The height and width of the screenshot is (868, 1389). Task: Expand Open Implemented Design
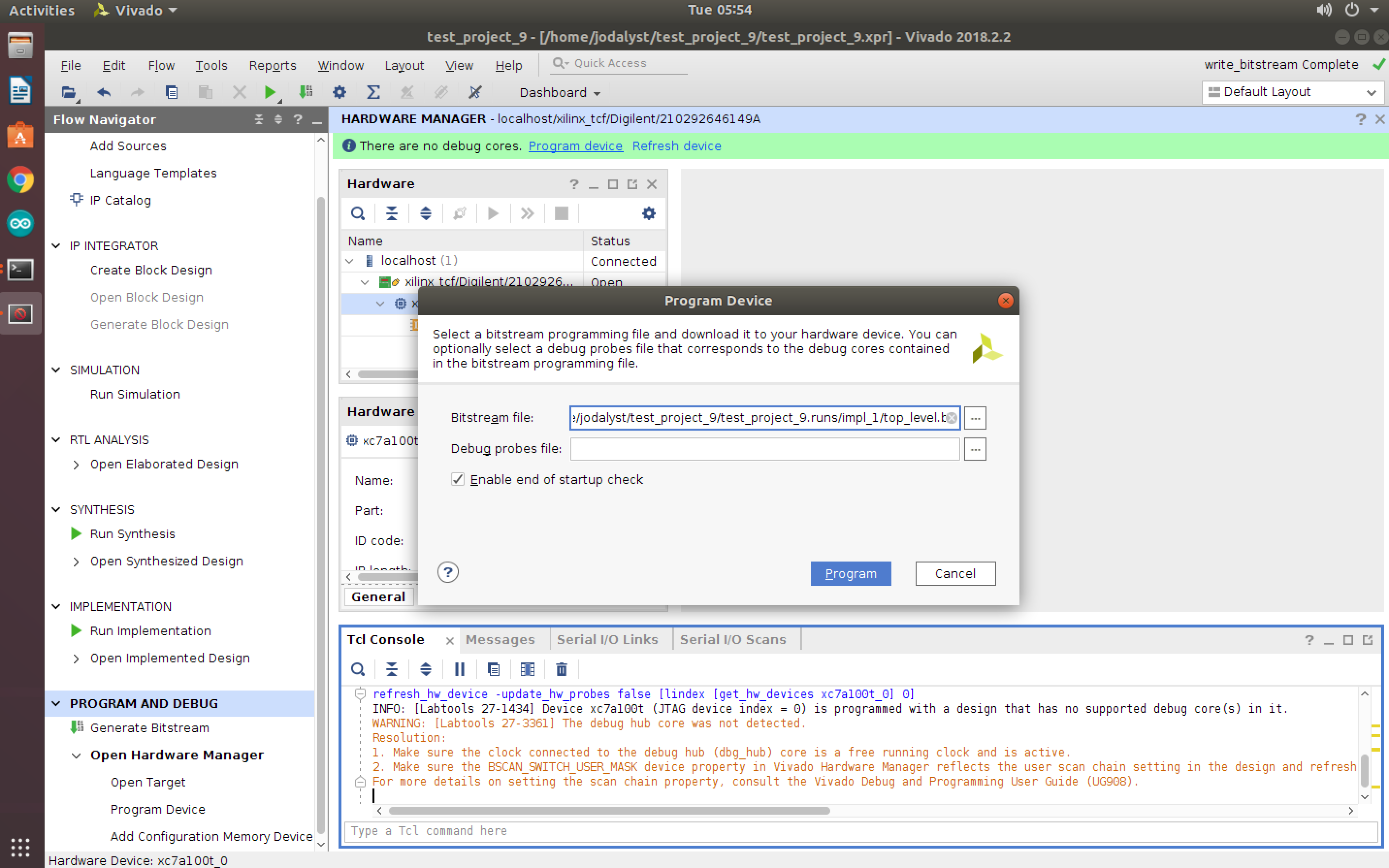point(76,659)
